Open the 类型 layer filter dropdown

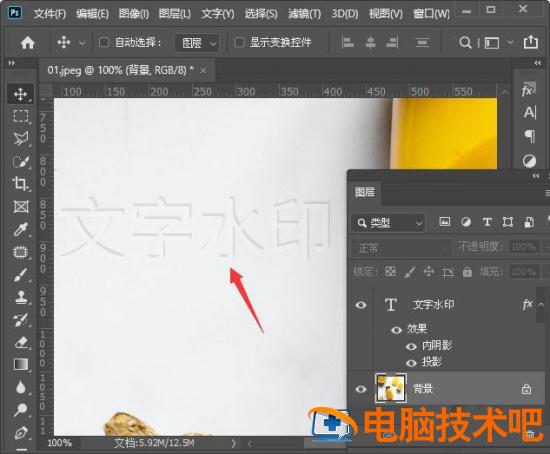point(388,223)
